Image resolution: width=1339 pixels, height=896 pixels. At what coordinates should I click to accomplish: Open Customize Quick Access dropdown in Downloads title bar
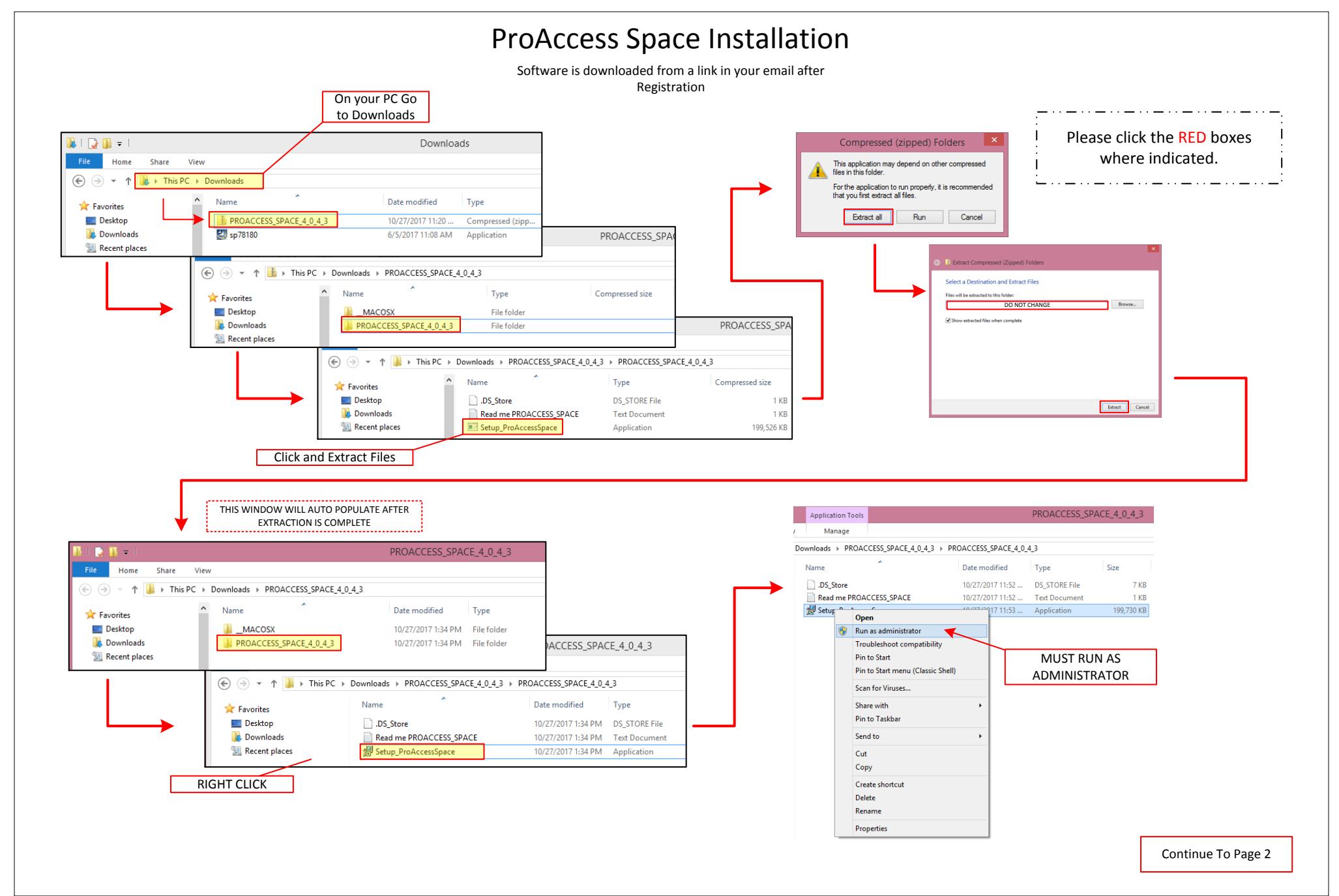[119, 144]
